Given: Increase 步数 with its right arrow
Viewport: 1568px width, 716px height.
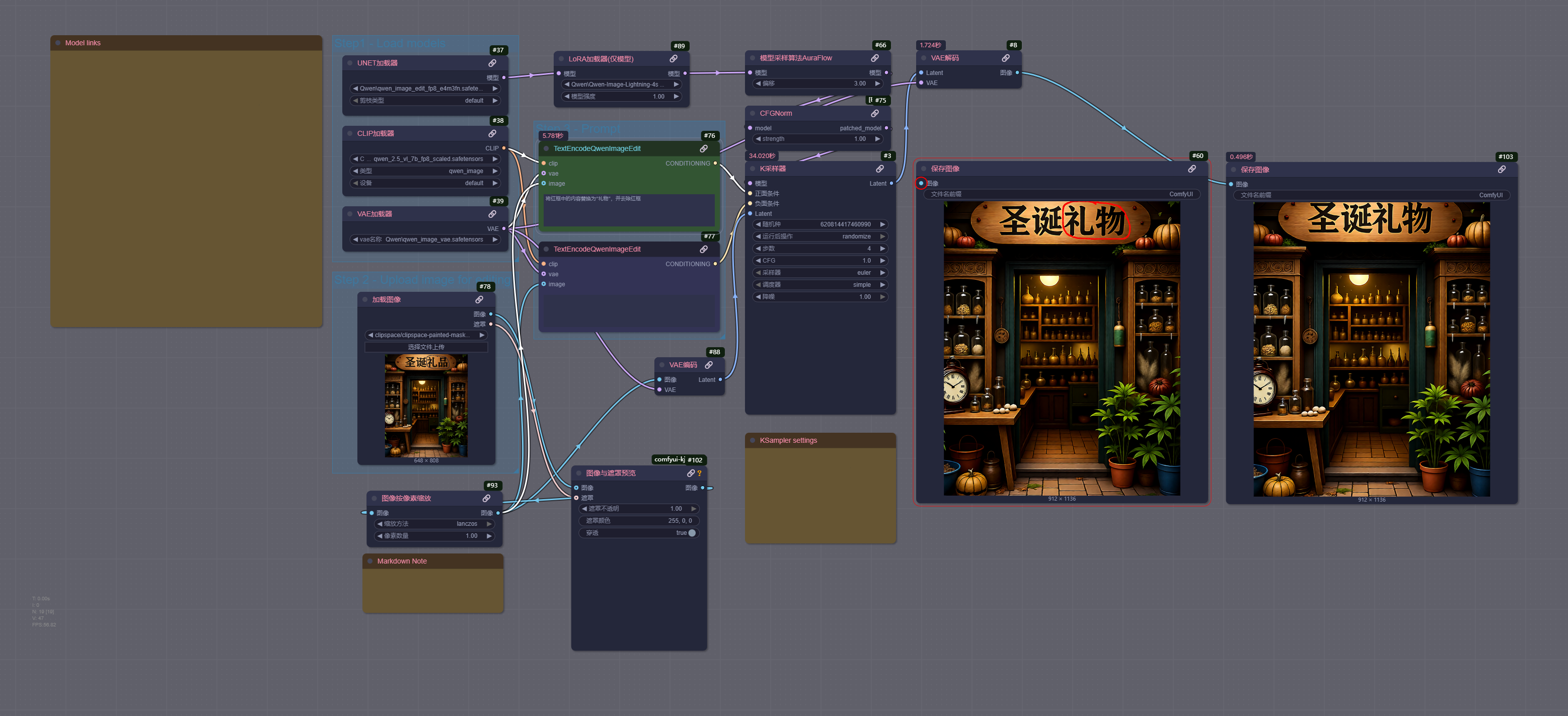Looking at the screenshot, I should pos(882,249).
